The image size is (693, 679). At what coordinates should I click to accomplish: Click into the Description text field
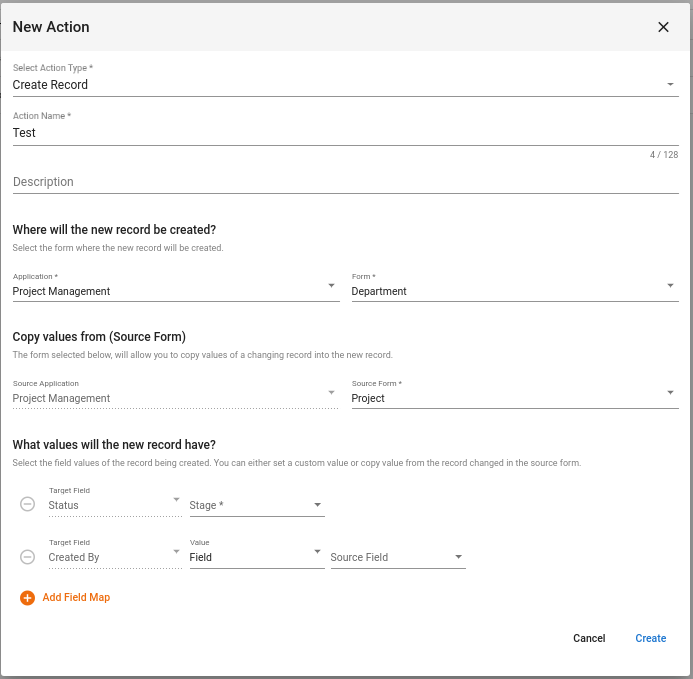[x=346, y=182]
